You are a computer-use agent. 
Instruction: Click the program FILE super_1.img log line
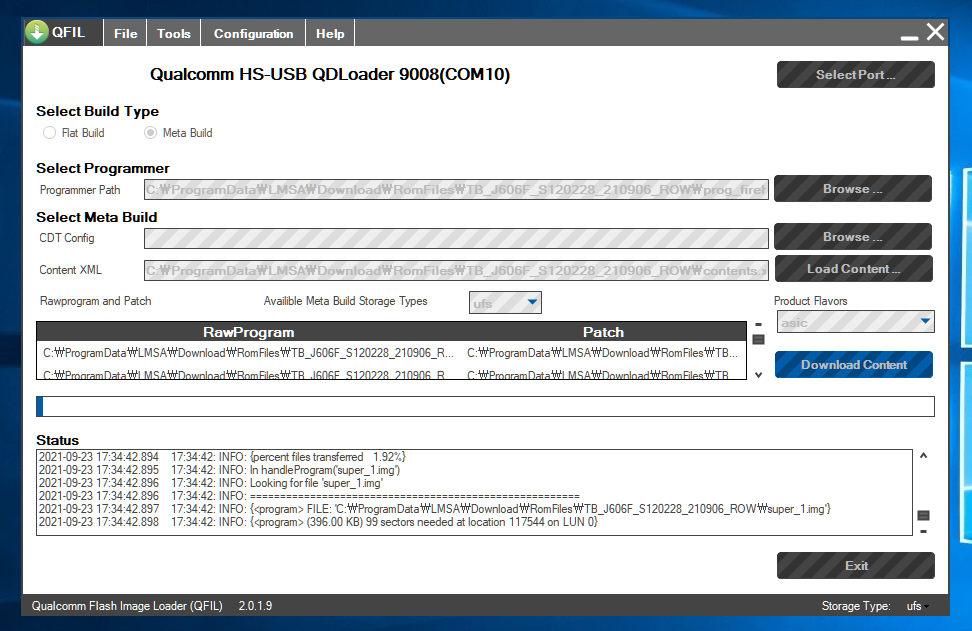(435, 509)
